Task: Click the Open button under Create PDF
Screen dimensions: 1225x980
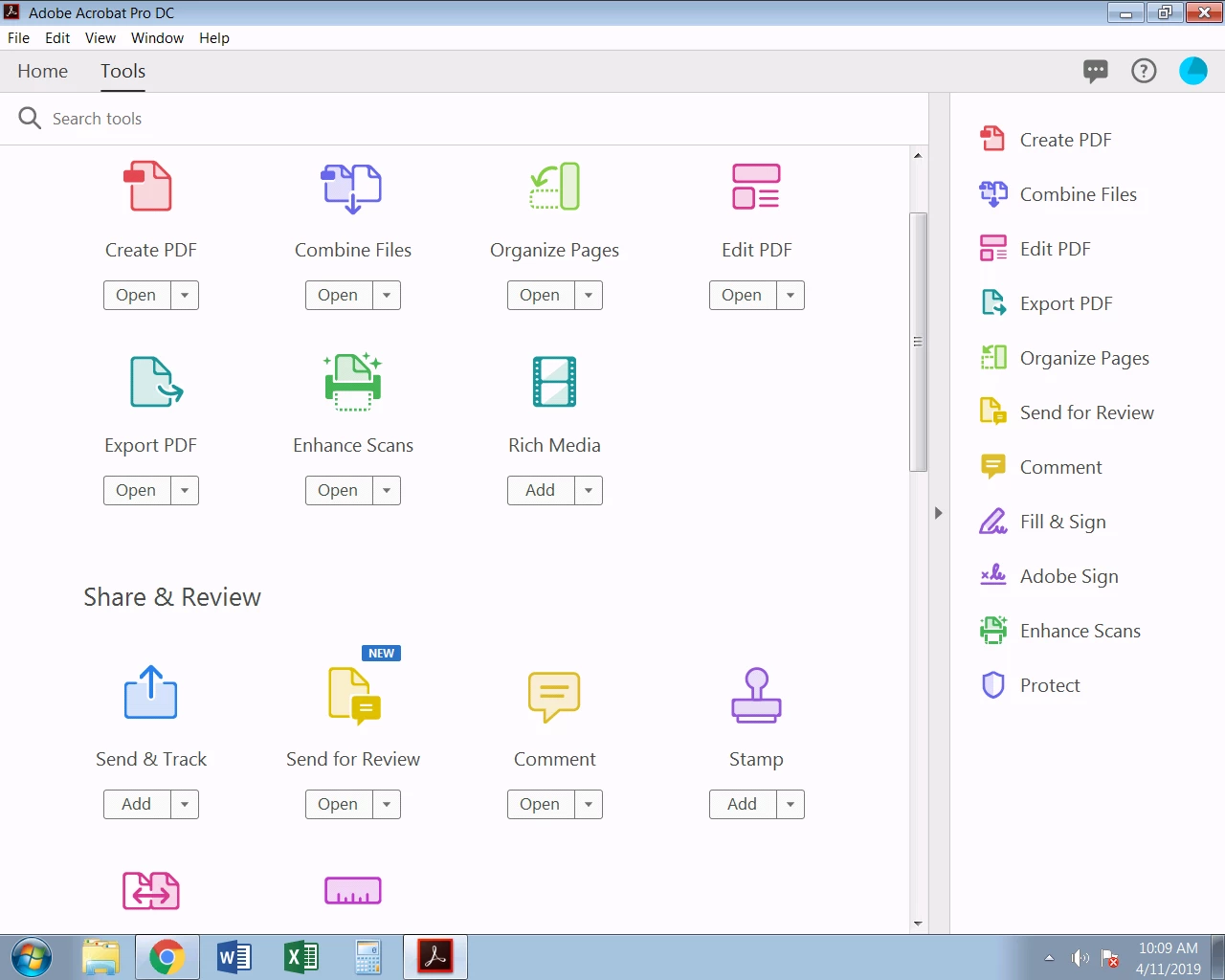Action: click(137, 295)
